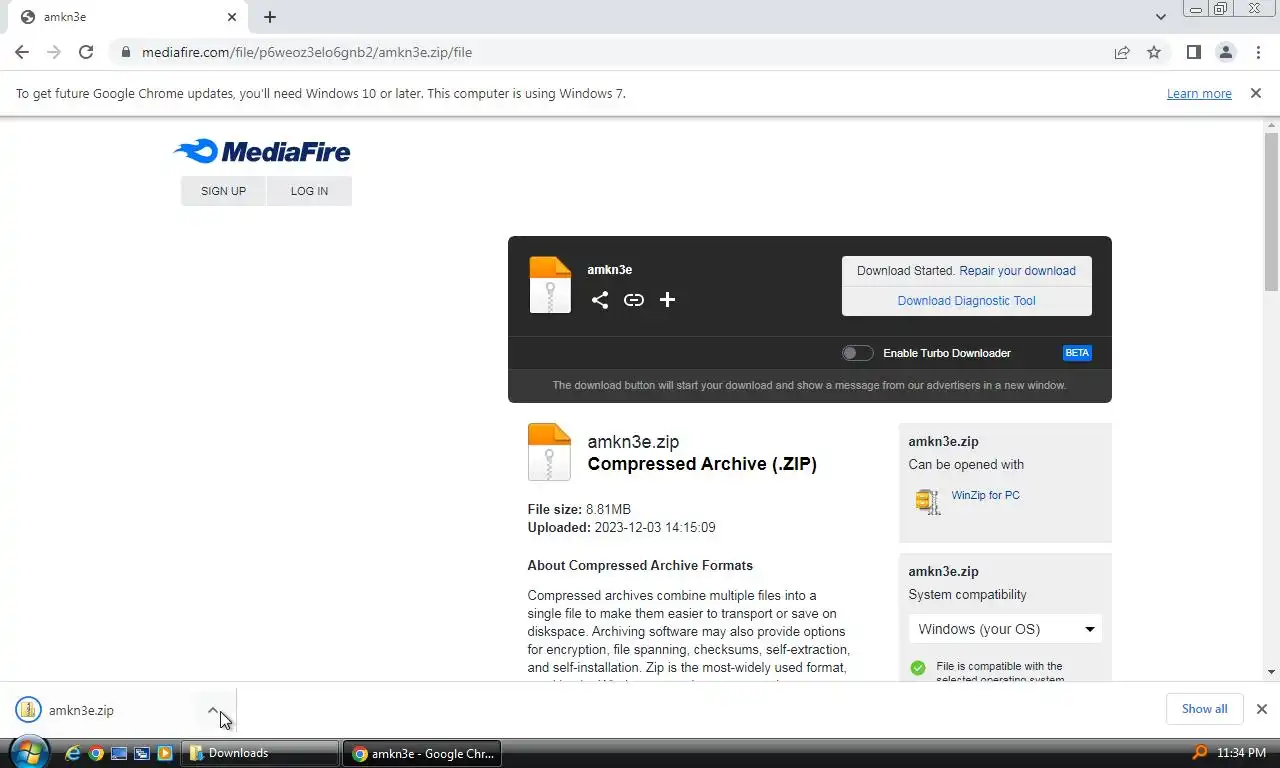
Task: Click the File size 8.81MB text
Action: point(579,509)
